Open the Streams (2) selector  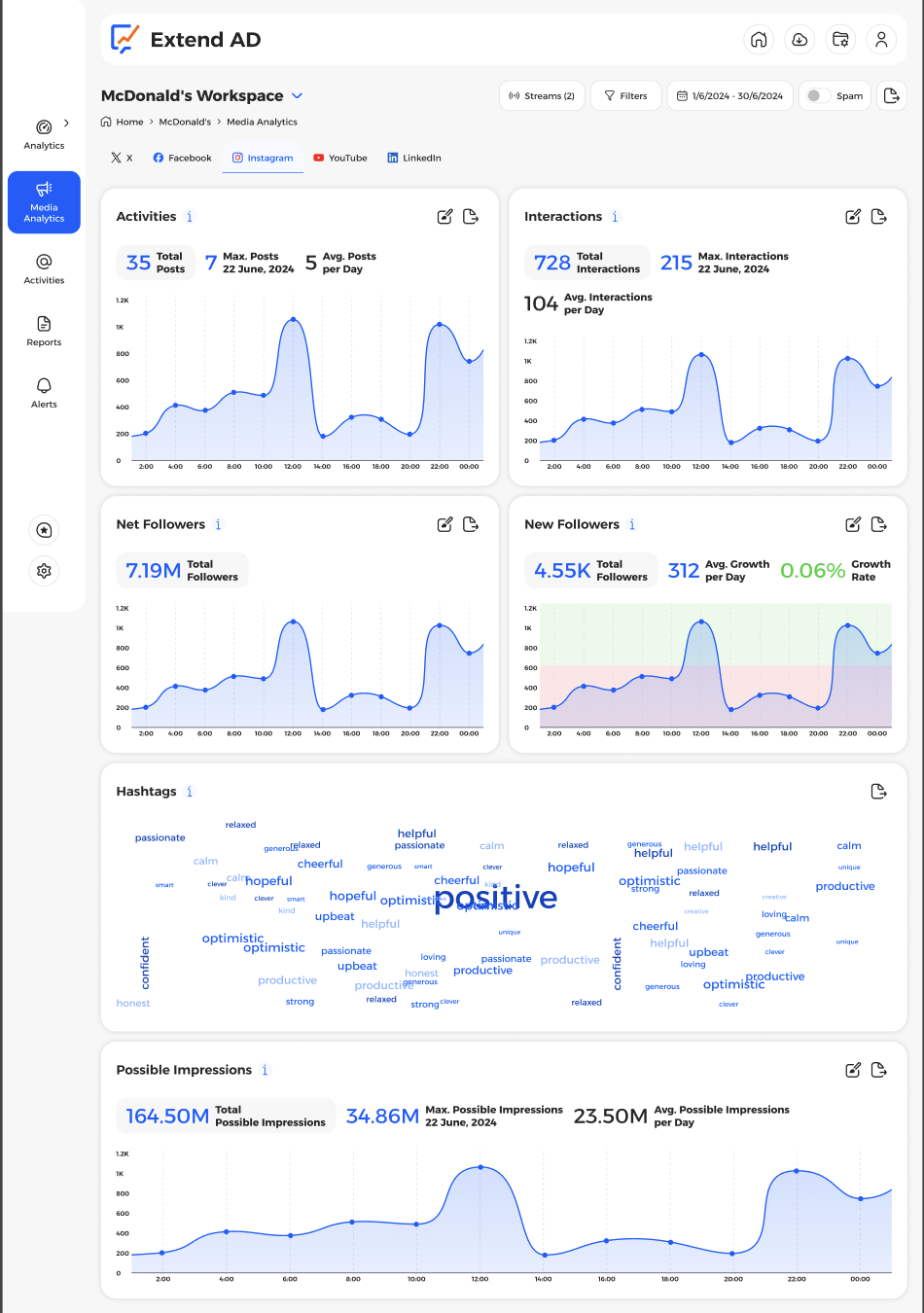(x=541, y=95)
